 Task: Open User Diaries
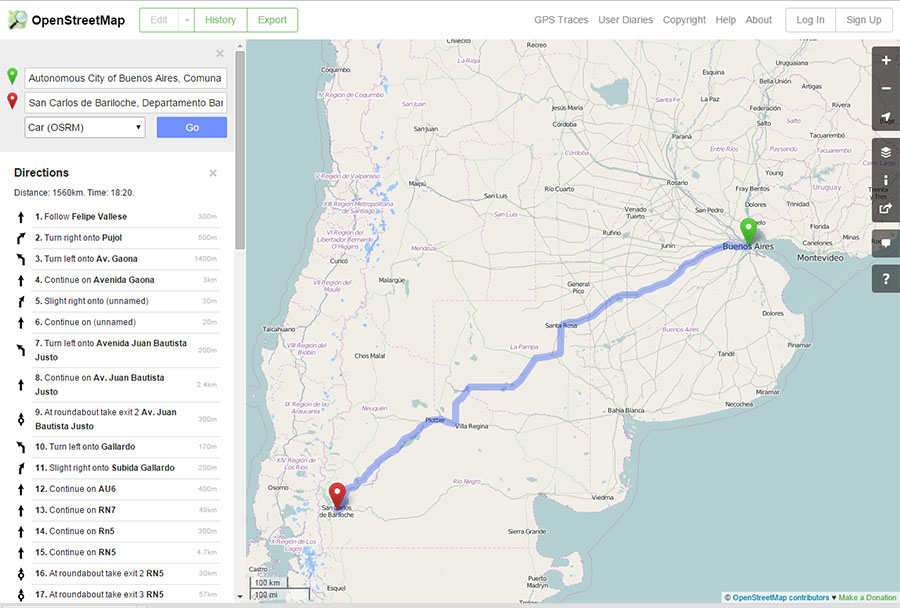click(x=626, y=20)
